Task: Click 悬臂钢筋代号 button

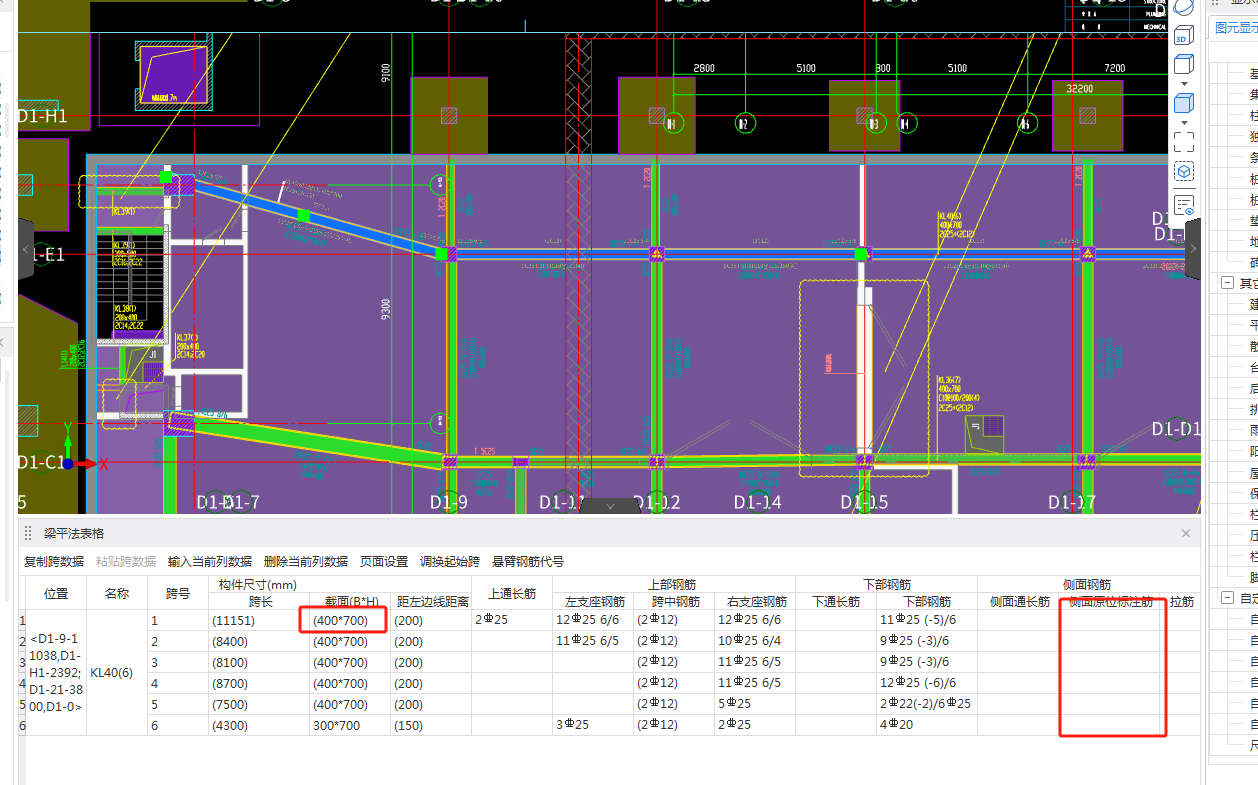Action: 528,562
